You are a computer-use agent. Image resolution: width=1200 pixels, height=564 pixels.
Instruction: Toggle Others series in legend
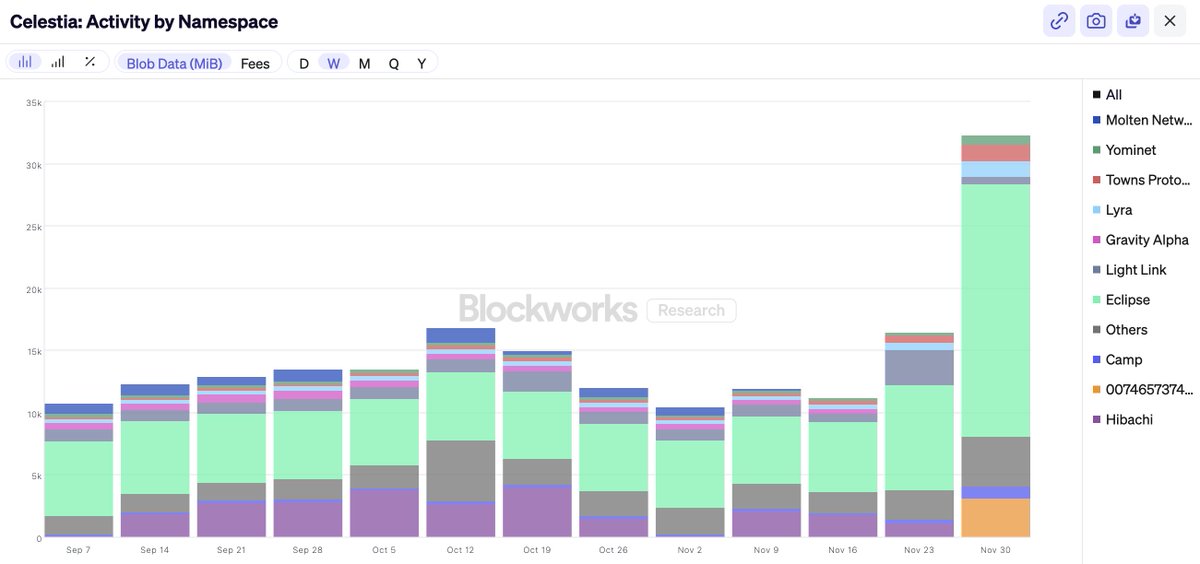(x=1119, y=330)
